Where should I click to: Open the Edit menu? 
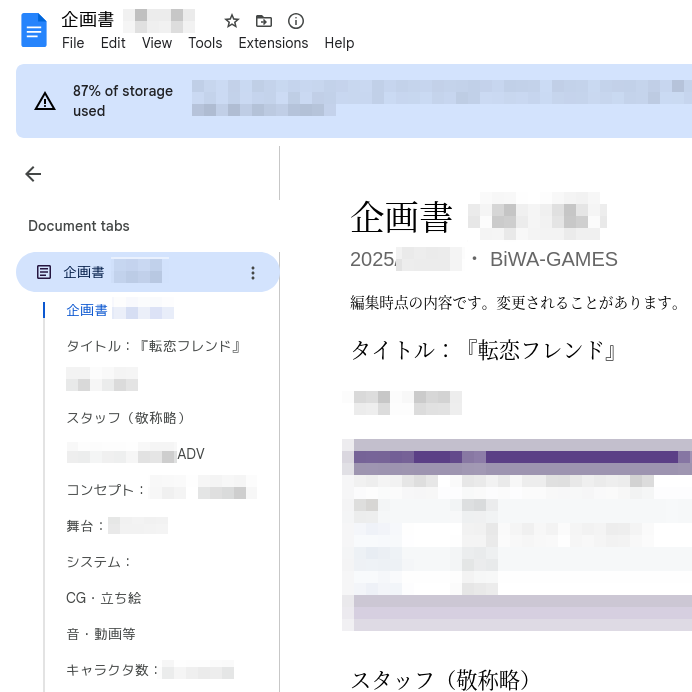113,43
